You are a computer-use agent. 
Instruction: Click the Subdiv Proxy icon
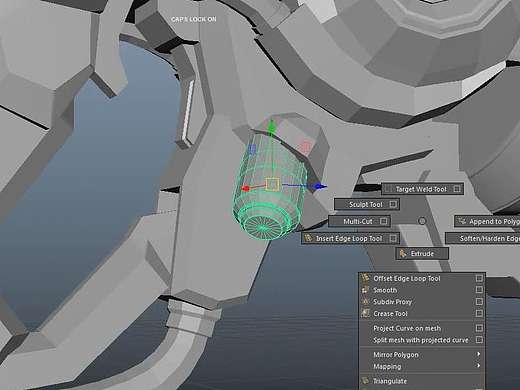366,302
